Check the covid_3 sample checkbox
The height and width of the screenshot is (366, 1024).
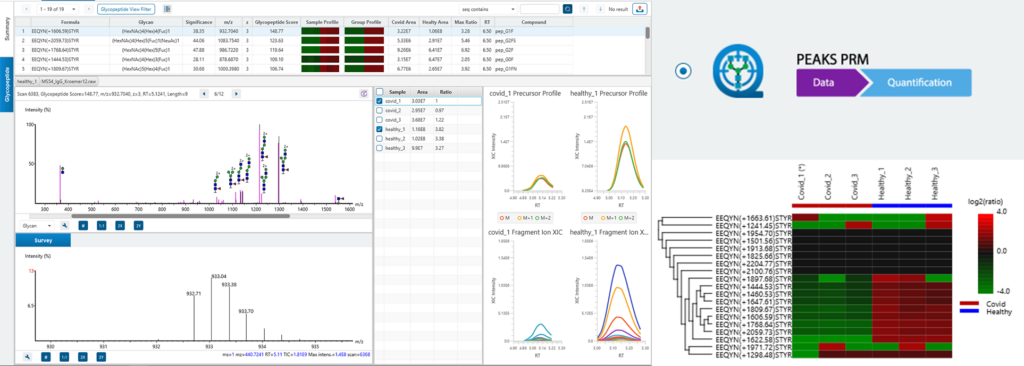tap(380, 120)
